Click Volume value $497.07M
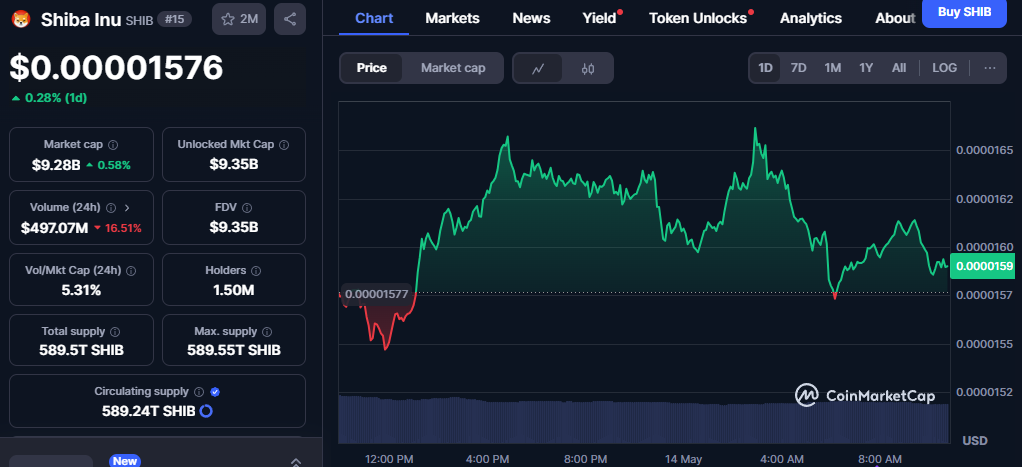 pyautogui.click(x=55, y=228)
